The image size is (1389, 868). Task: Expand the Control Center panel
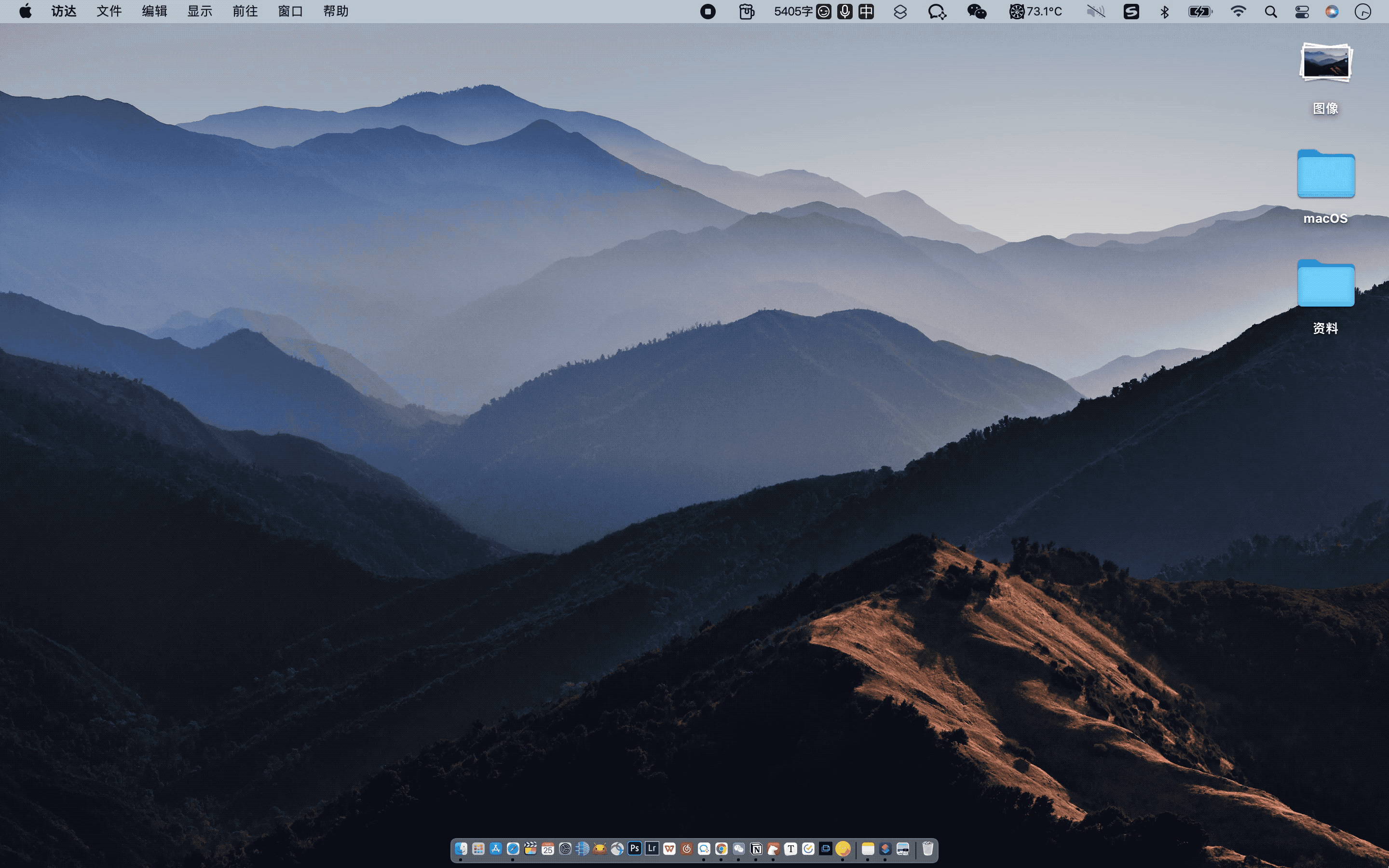[x=1302, y=12]
